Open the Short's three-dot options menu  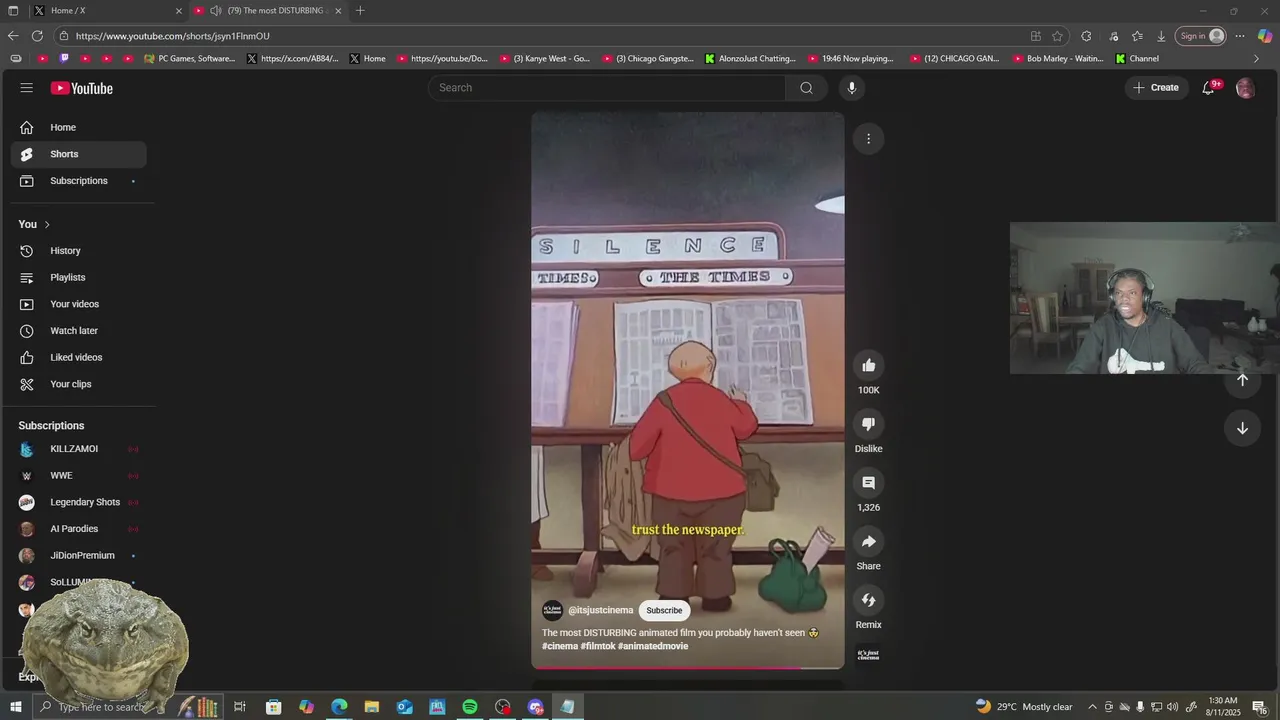(x=868, y=139)
